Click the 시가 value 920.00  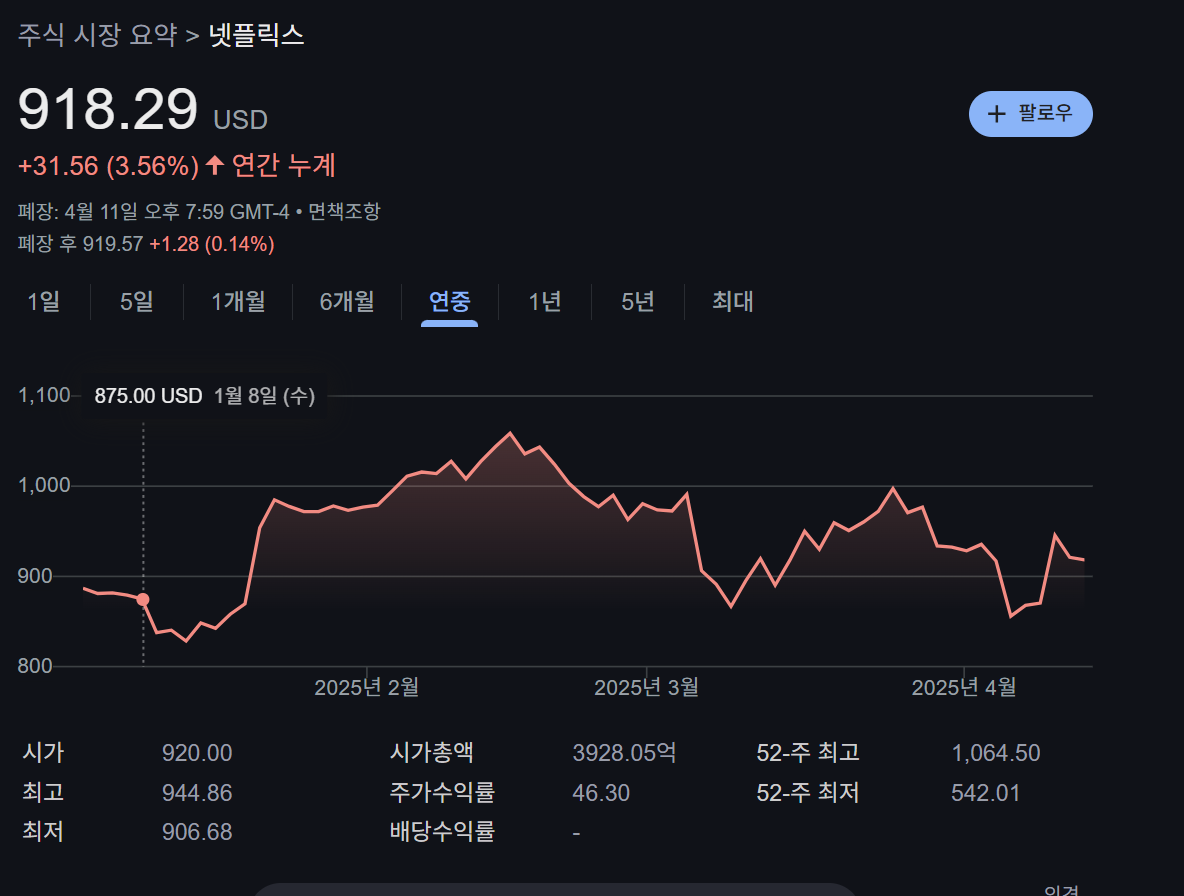tap(197, 753)
